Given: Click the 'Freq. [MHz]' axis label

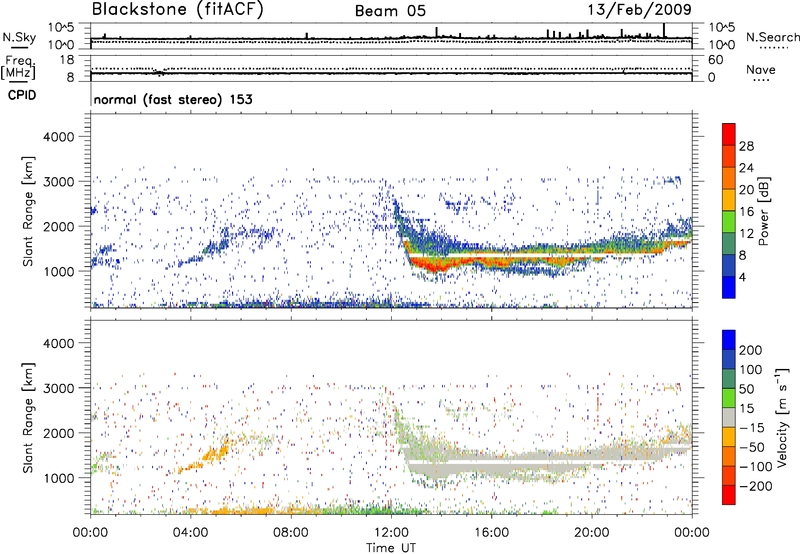Looking at the screenshot, I should [18, 68].
